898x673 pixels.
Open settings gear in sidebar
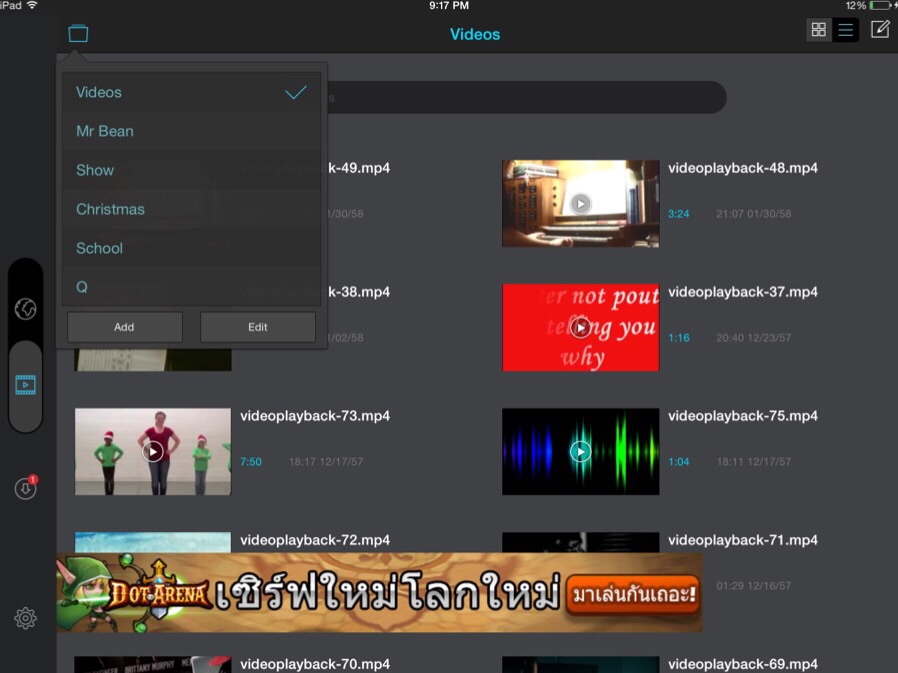pyautogui.click(x=26, y=619)
